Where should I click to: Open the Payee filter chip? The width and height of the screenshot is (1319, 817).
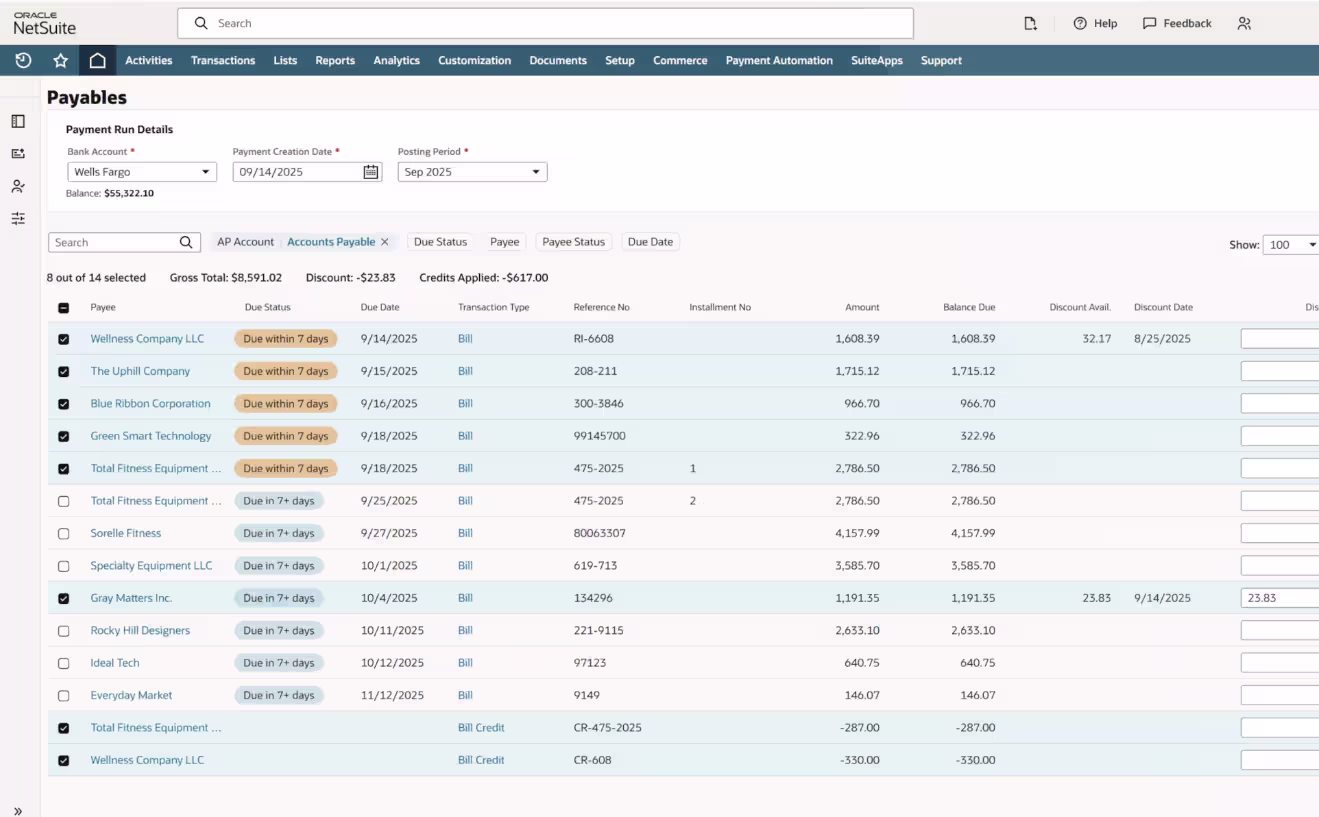(505, 242)
